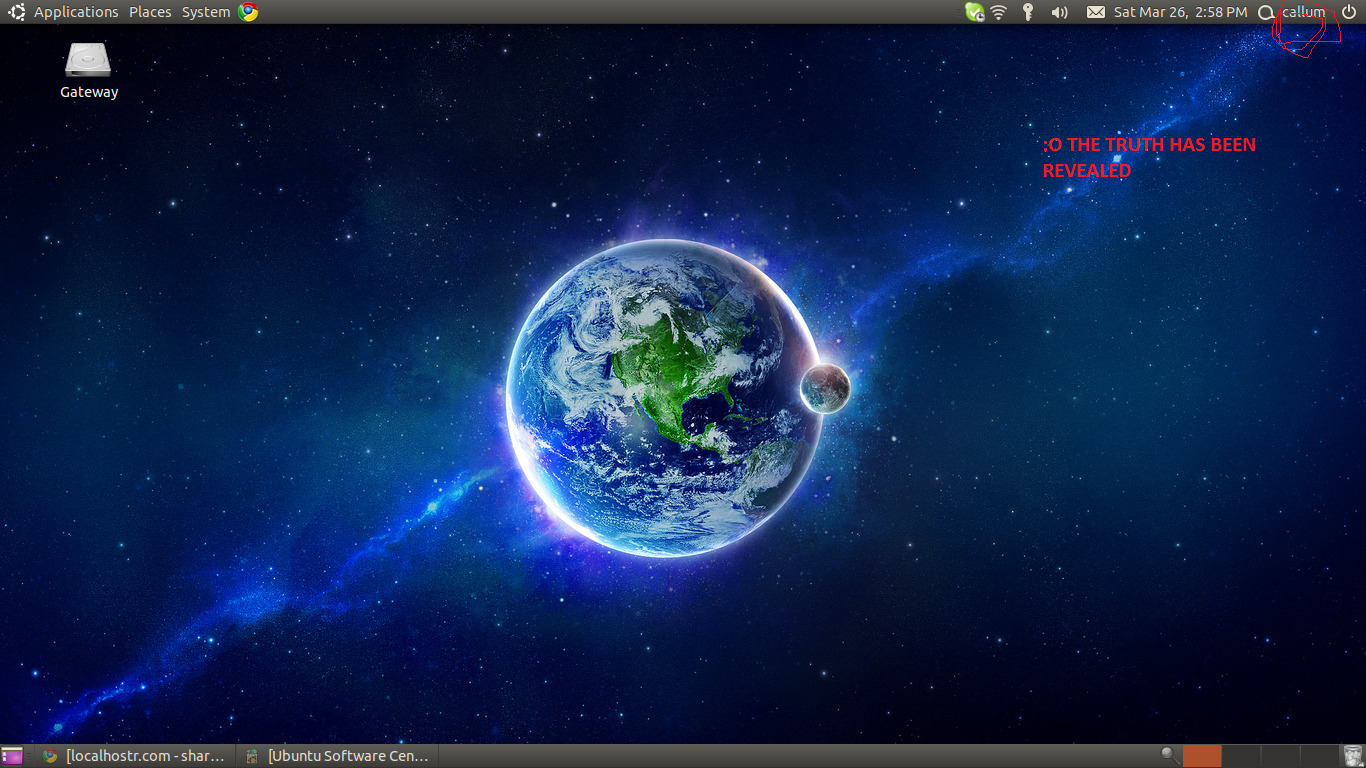
Task: Select the first (orange) workspace
Action: pos(1202,756)
